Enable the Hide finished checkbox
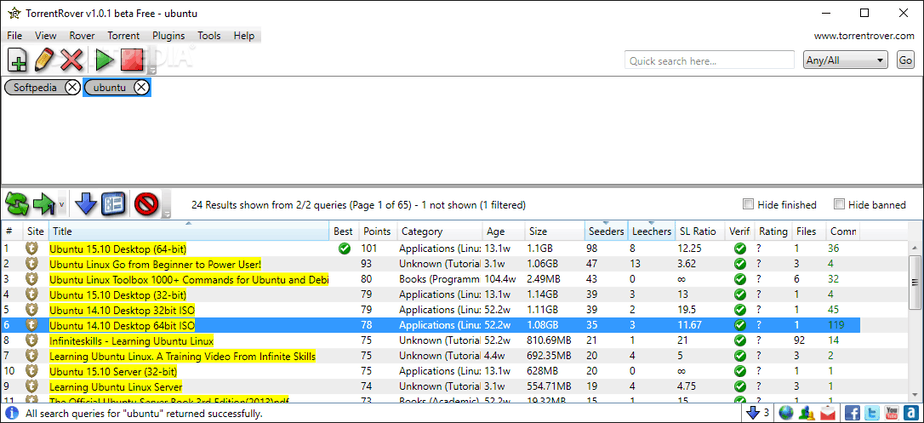 748,204
